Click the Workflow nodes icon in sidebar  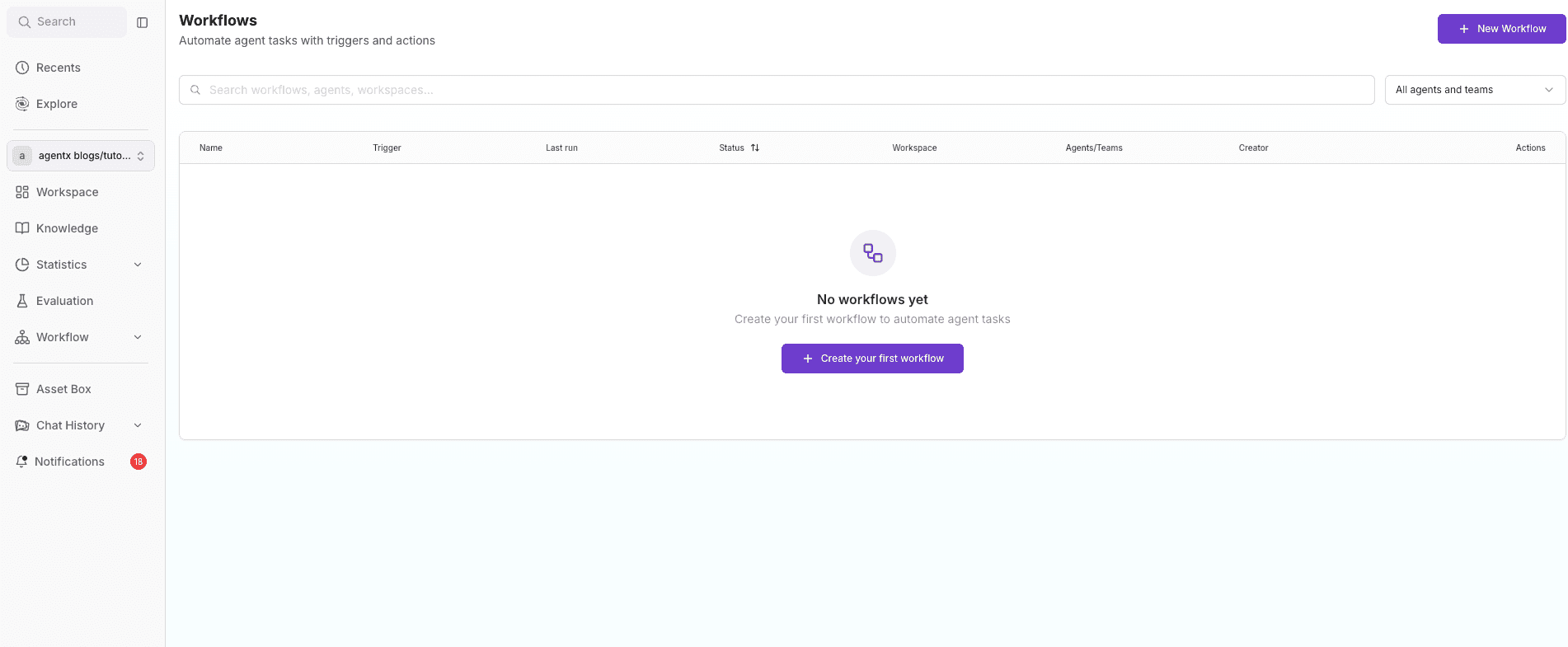tap(22, 337)
